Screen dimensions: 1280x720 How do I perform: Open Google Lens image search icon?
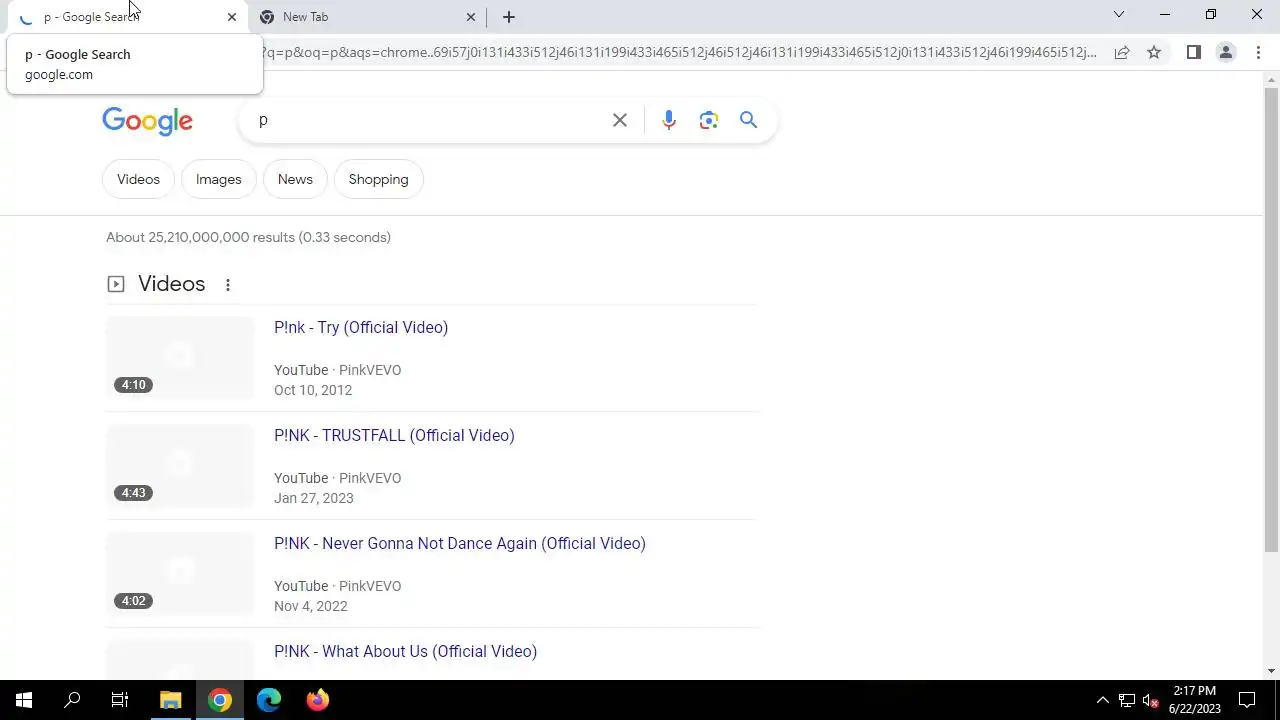point(709,120)
